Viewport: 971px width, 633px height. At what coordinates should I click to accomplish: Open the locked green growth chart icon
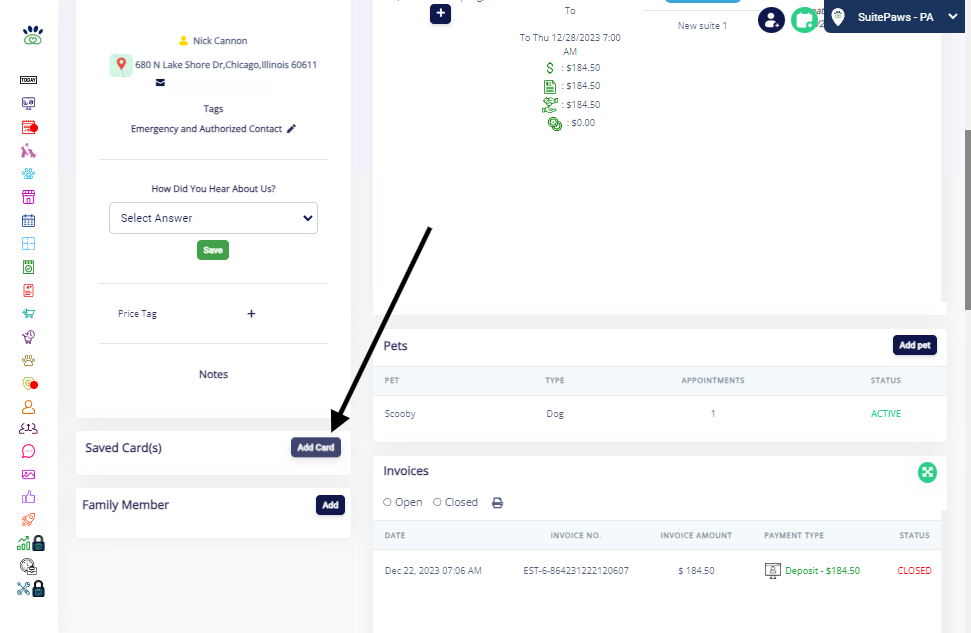[x=31, y=543]
